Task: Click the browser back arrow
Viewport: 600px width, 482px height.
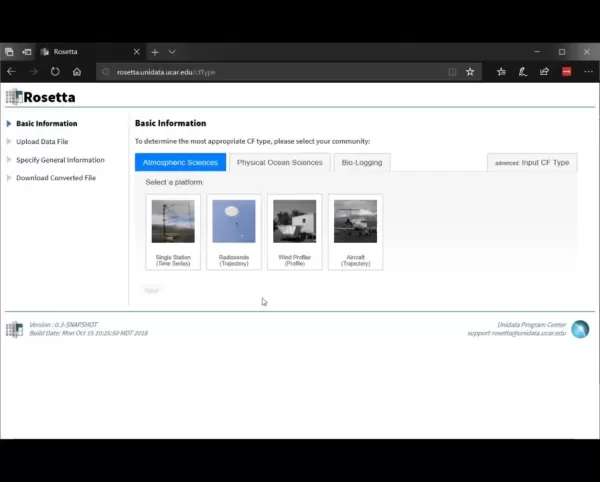Action: click(x=11, y=72)
